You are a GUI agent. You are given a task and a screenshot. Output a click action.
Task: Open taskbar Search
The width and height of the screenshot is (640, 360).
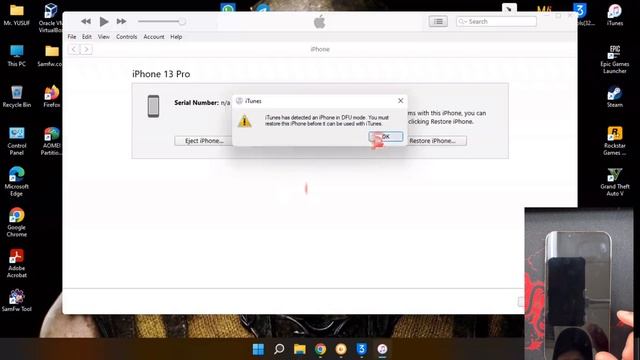(279, 349)
